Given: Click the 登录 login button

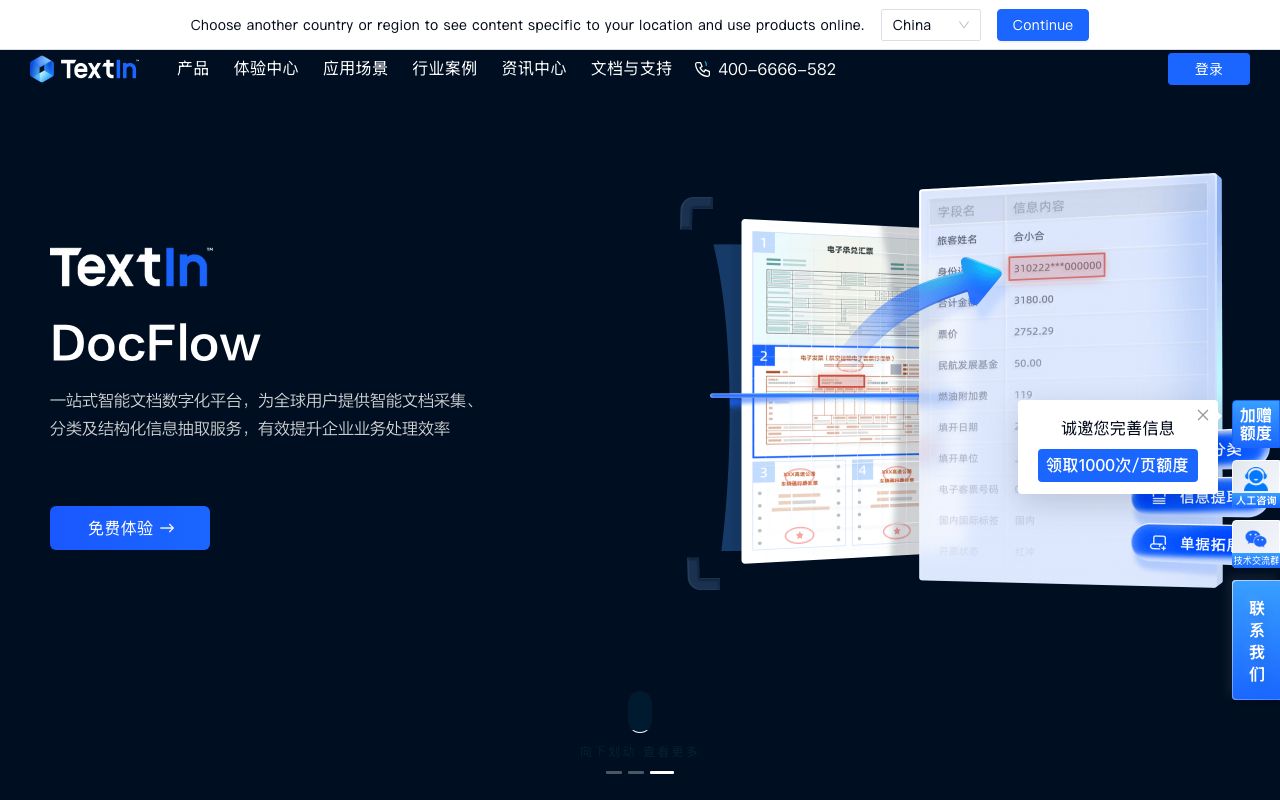Looking at the screenshot, I should pos(1209,69).
